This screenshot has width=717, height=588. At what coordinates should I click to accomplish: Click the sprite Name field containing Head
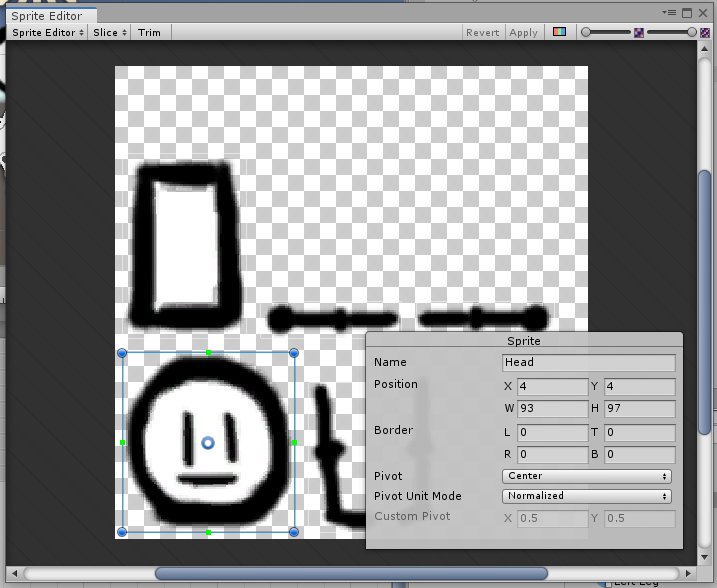tap(589, 362)
